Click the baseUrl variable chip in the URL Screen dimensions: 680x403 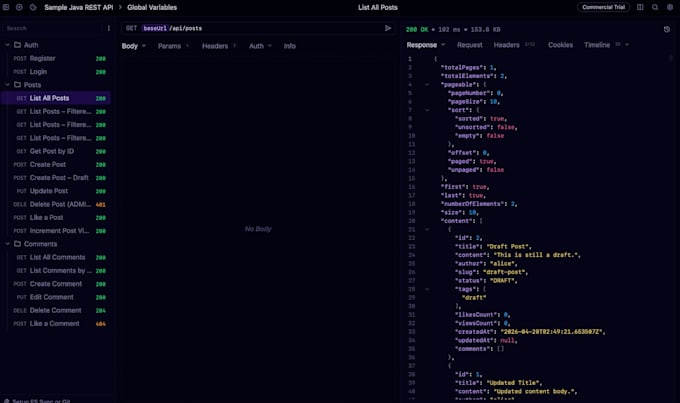[155, 28]
